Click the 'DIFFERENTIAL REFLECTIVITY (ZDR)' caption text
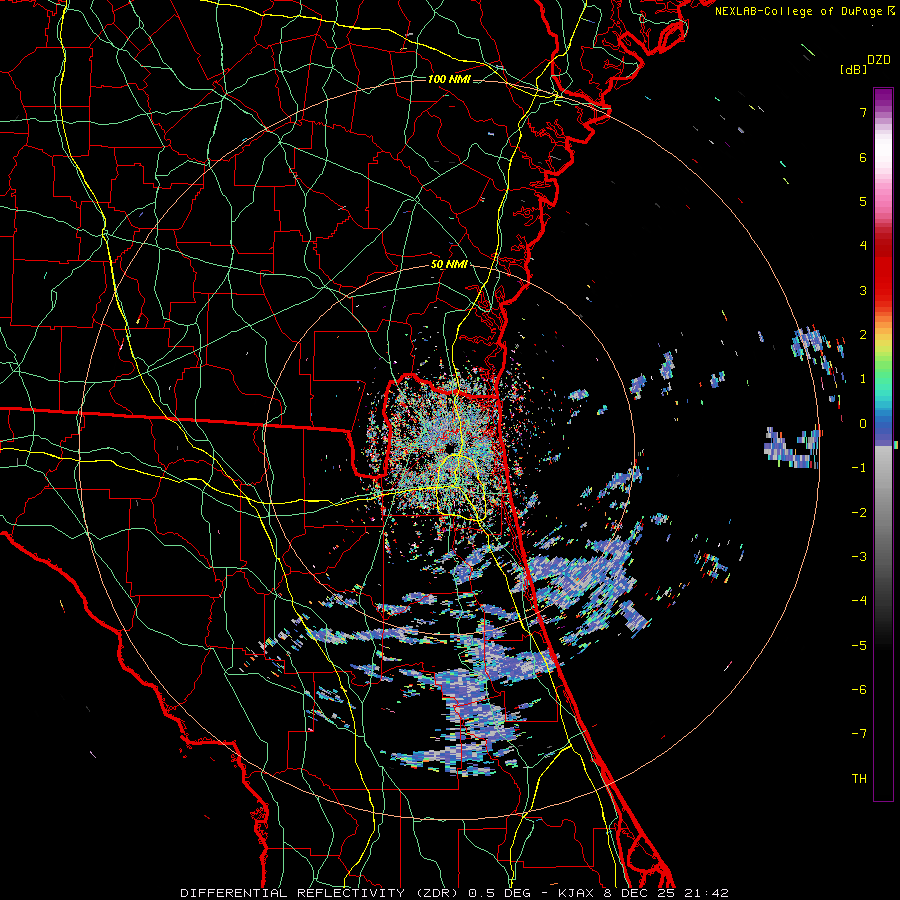The height and width of the screenshot is (900, 900). 319,893
